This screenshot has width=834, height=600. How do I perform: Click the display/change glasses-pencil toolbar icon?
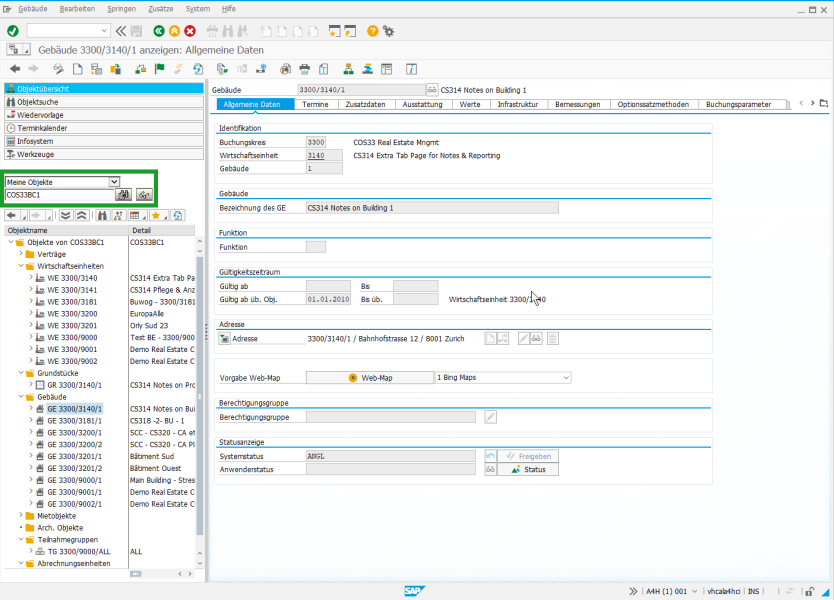pyautogui.click(x=58, y=69)
